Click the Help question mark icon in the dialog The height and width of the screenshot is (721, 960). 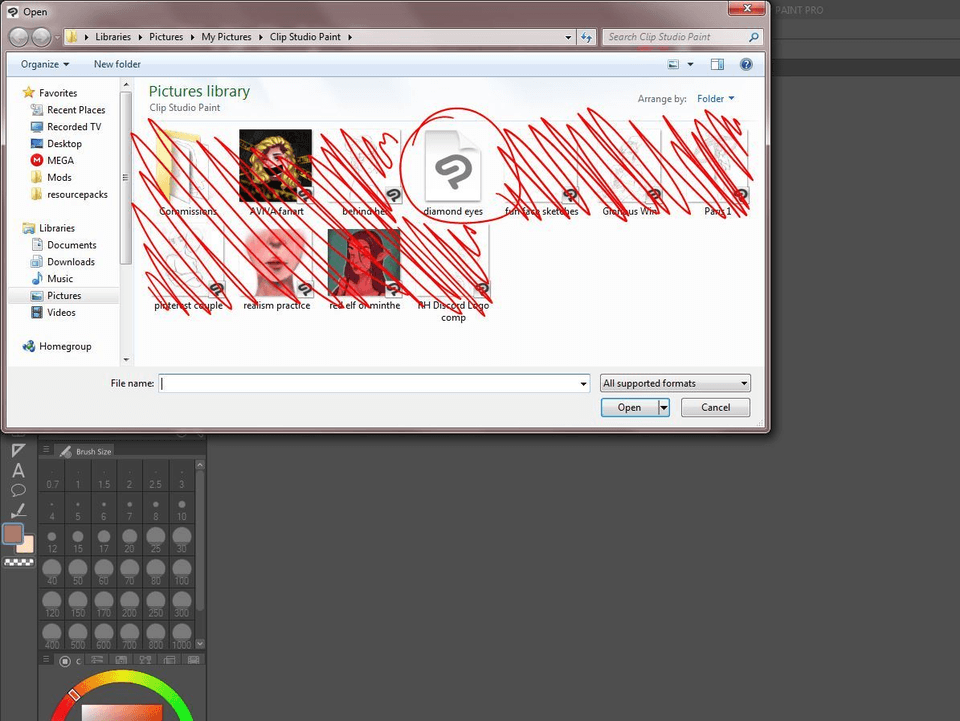pos(746,64)
